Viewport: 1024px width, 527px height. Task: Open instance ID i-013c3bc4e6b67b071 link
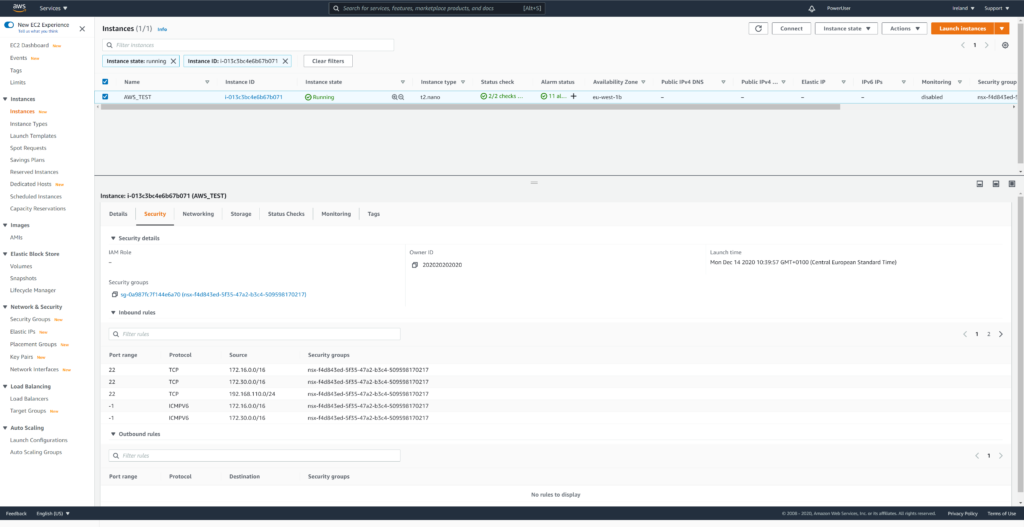tap(253, 97)
